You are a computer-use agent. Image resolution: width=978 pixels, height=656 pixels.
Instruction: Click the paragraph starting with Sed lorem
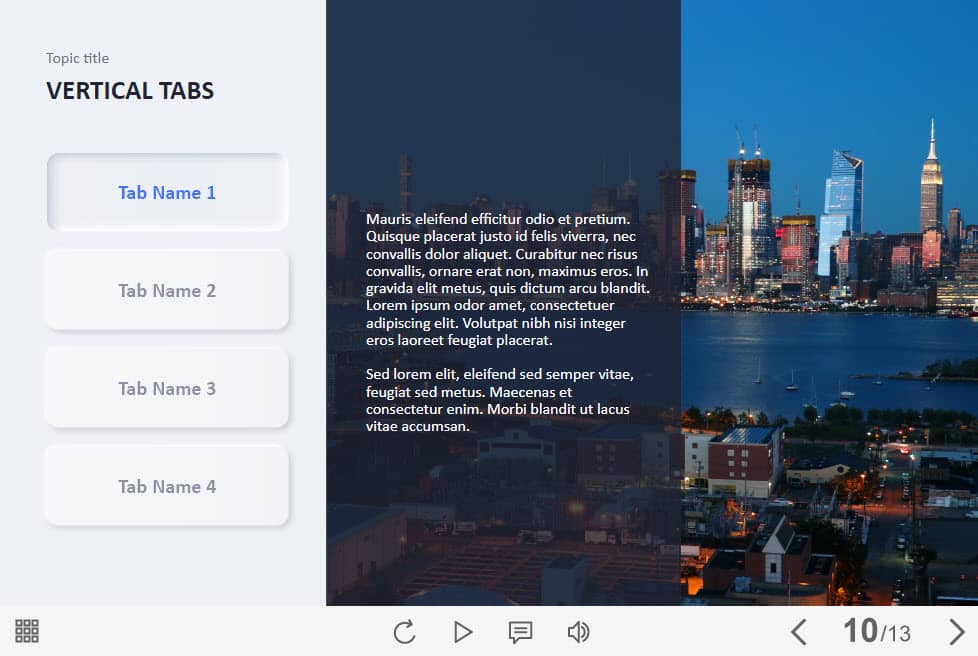coord(500,400)
